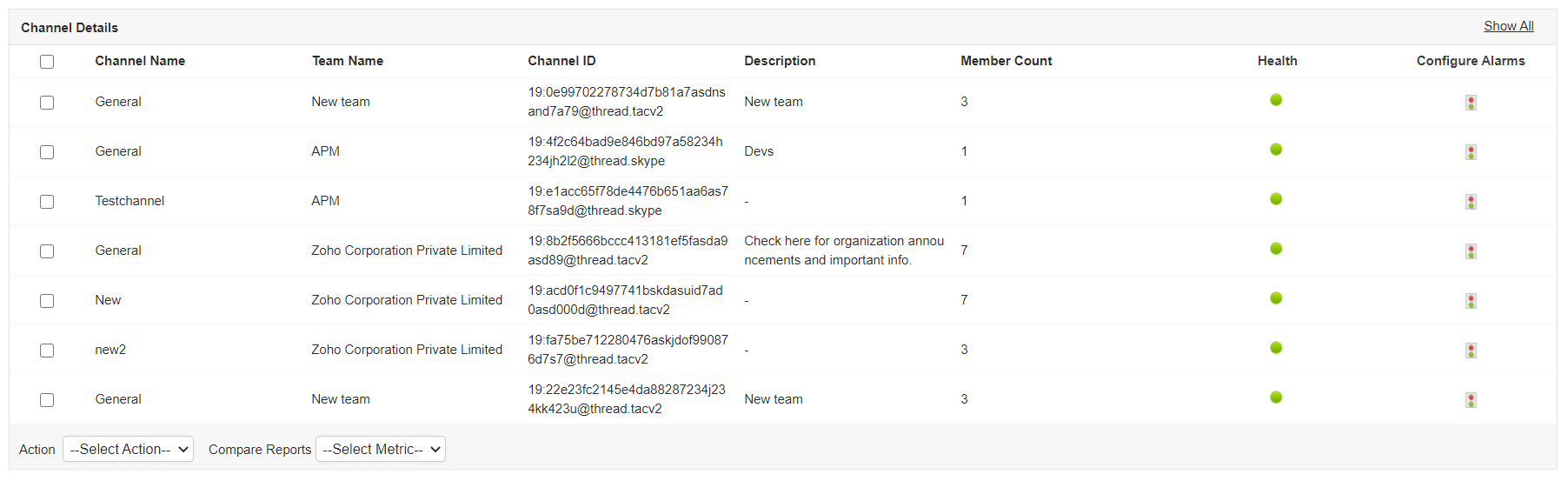Click health dot for Devs description row
Screen dimensions: 1568x481
tap(1276, 150)
